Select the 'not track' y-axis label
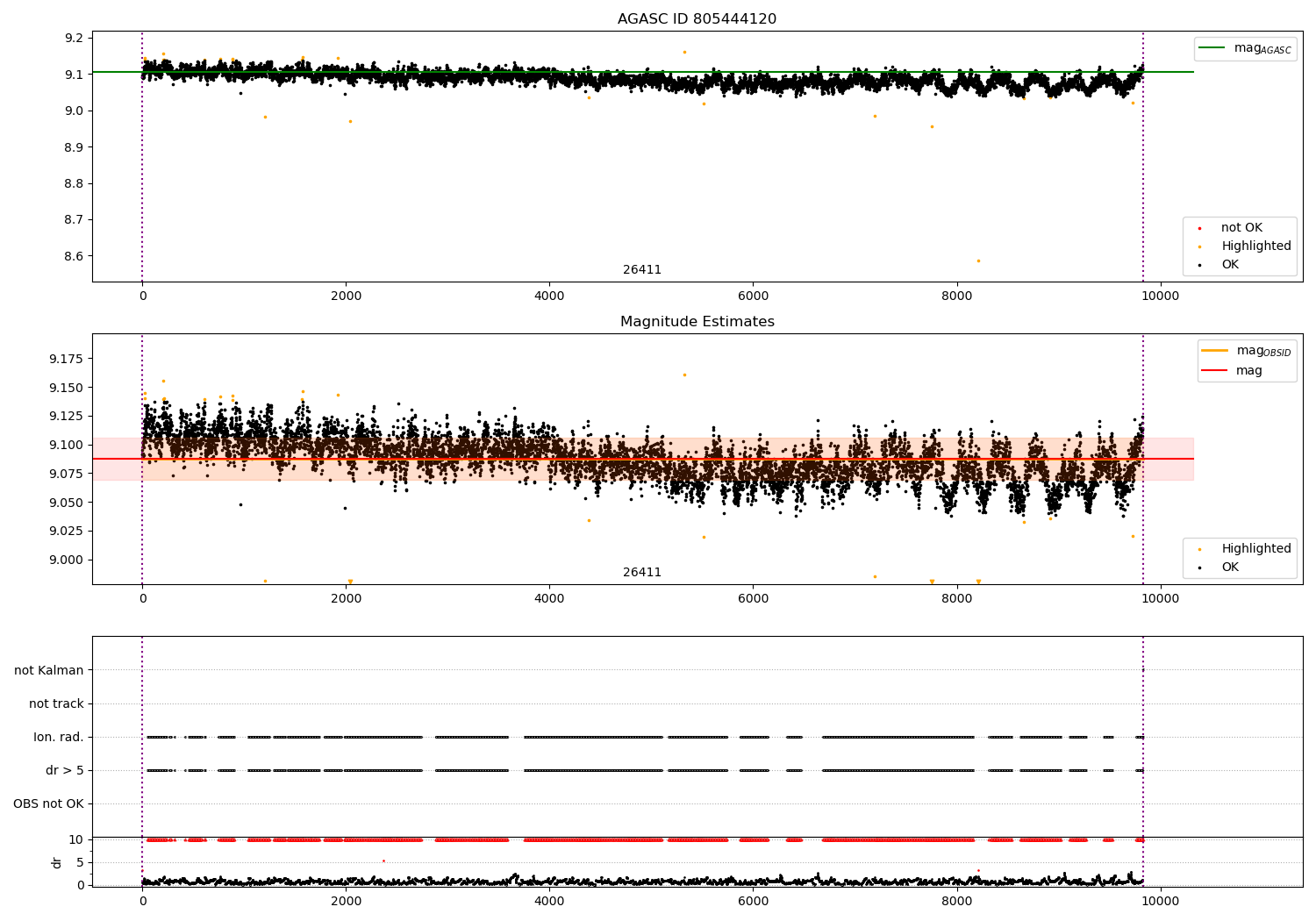The height and width of the screenshot is (921, 1316). tap(56, 703)
